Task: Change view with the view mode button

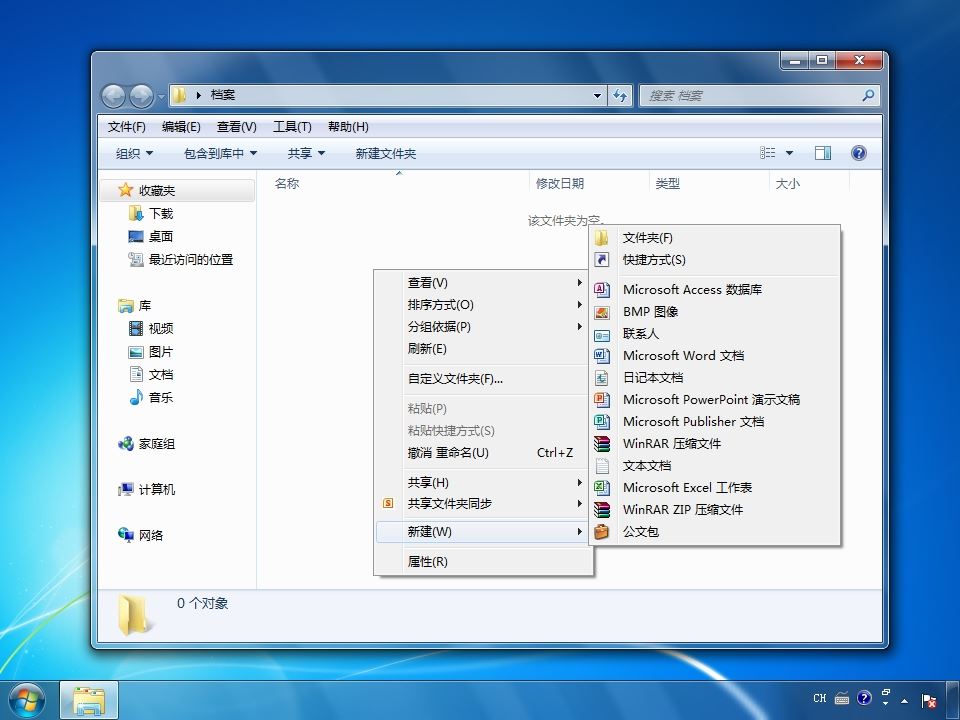Action: pos(768,153)
